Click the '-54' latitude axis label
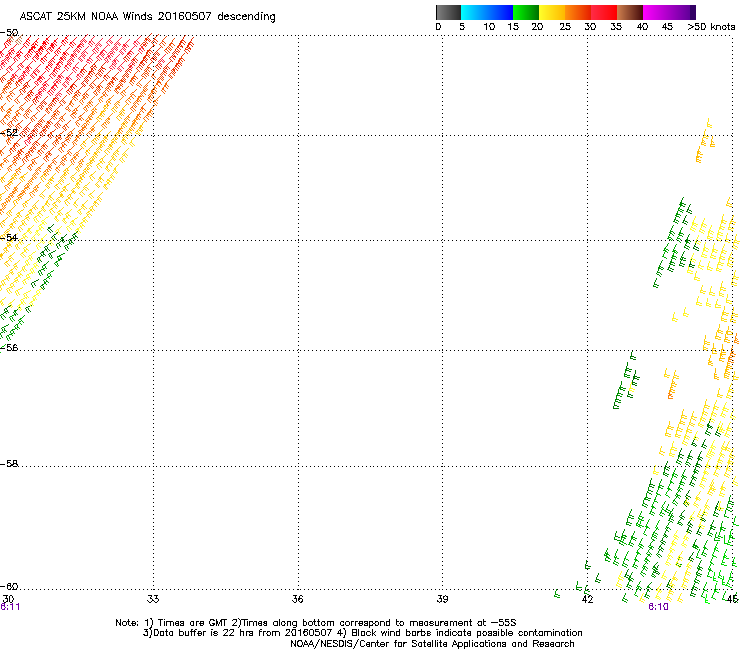The image size is (740, 650). 9,237
